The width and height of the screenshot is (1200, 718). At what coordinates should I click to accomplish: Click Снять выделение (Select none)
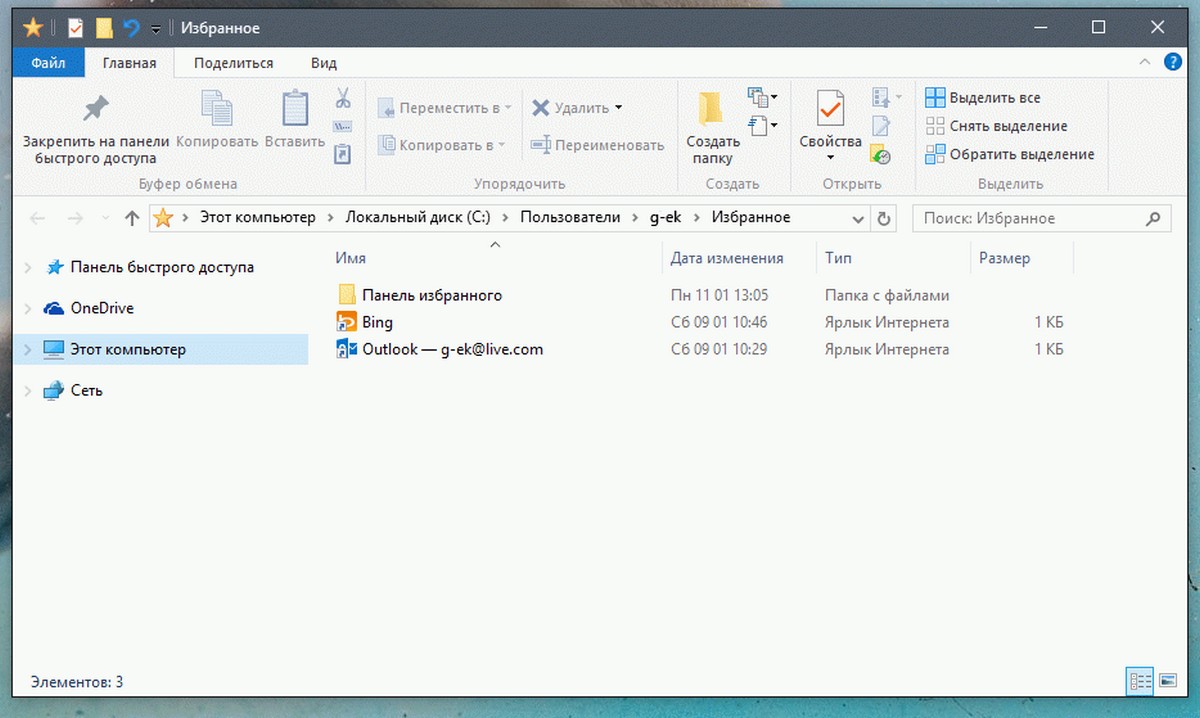[x=996, y=126]
